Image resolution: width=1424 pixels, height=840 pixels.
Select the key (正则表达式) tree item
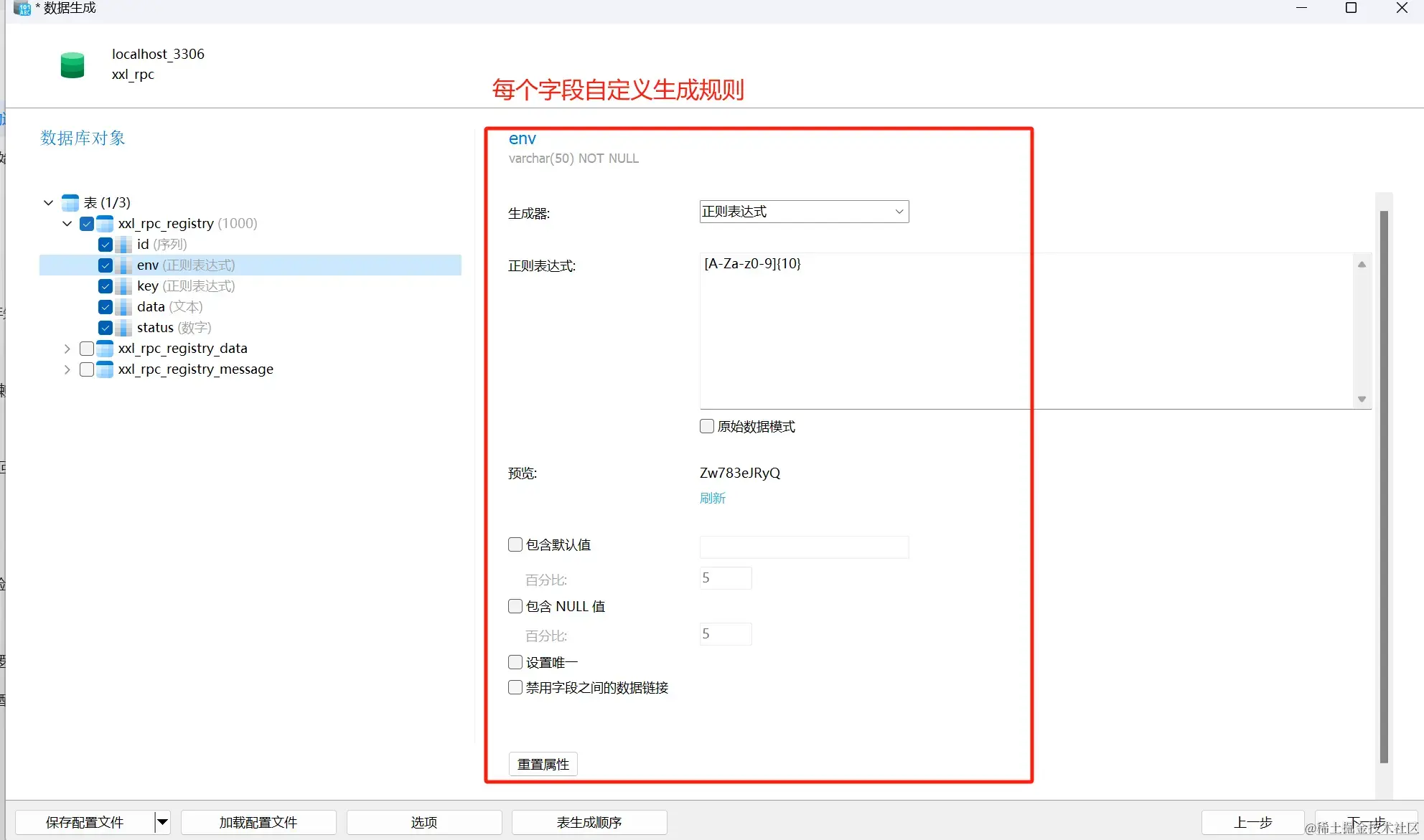[x=185, y=286]
